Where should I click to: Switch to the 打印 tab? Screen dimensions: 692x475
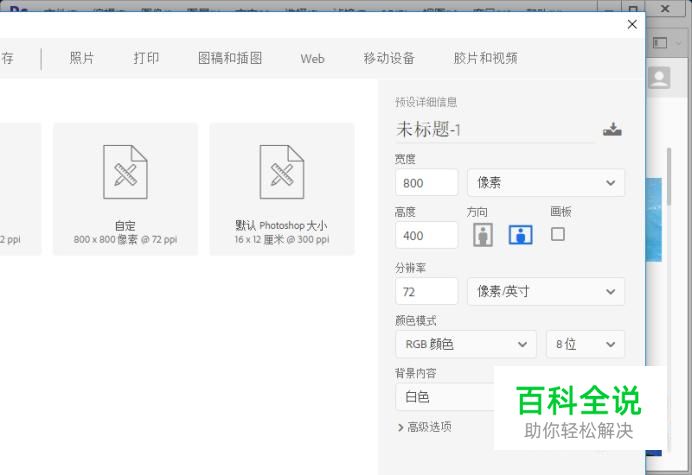pos(146,58)
